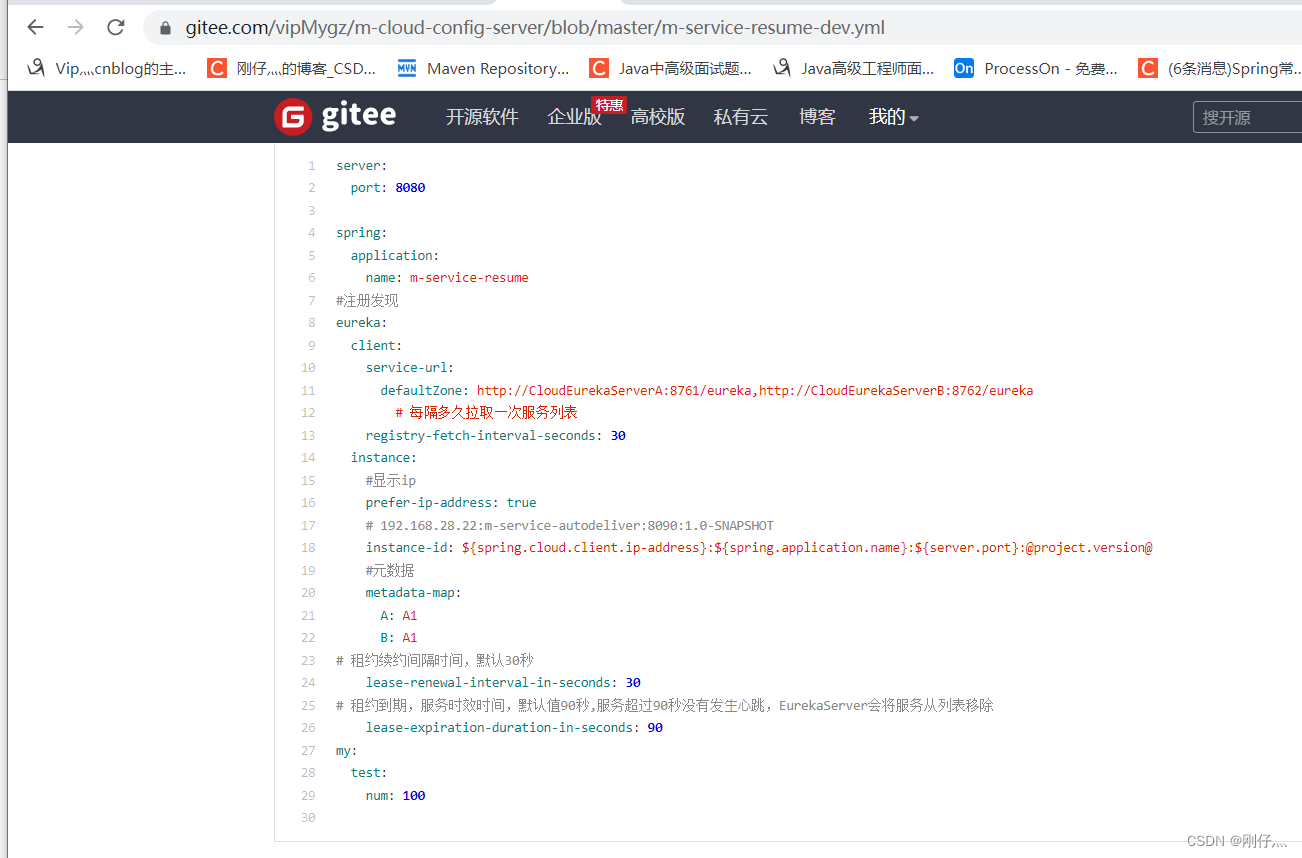The image size is (1302, 858).
Task: Click the port value 8080
Action: click(410, 188)
